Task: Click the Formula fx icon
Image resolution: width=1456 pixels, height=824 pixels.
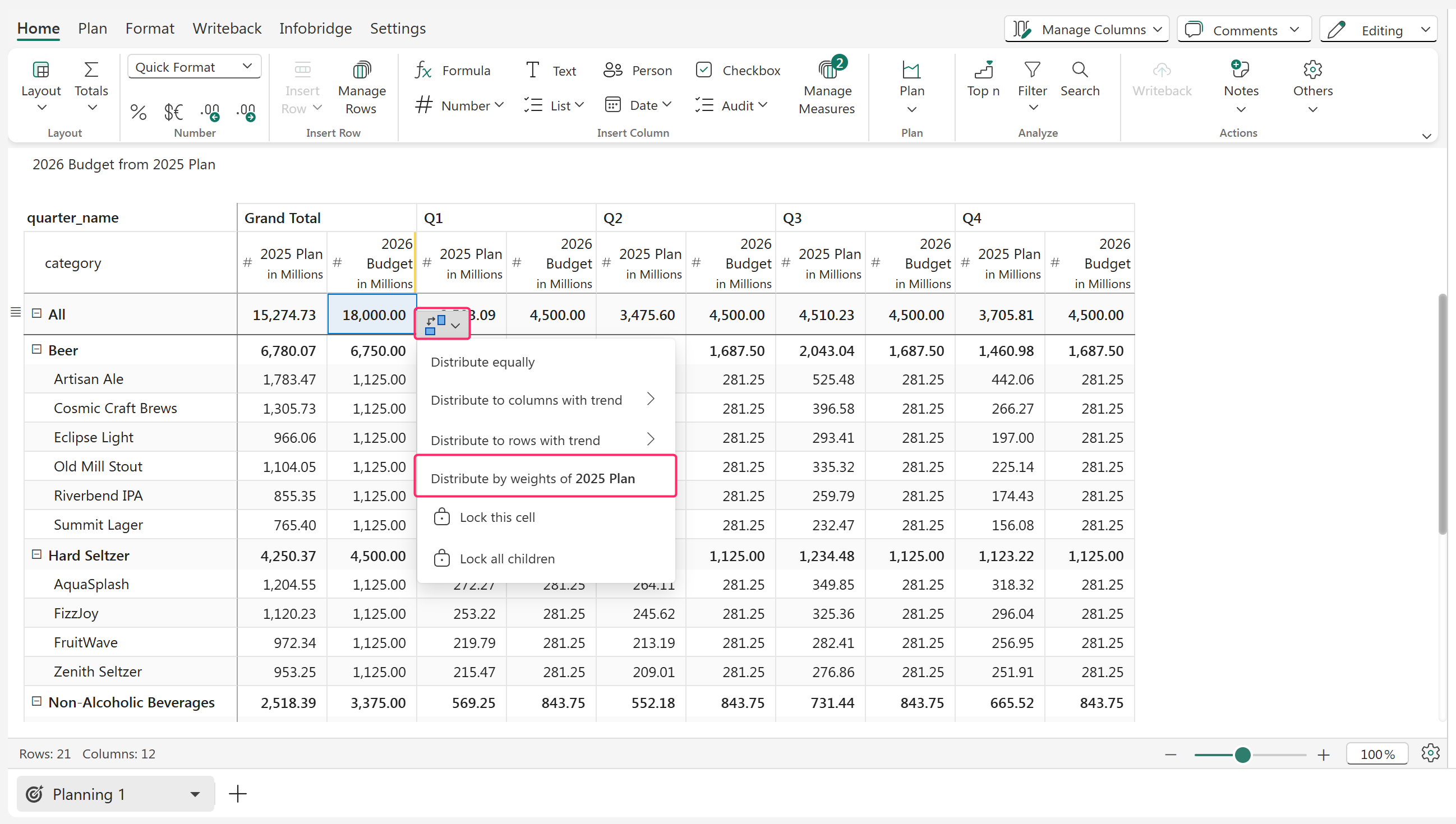Action: pyautogui.click(x=423, y=70)
